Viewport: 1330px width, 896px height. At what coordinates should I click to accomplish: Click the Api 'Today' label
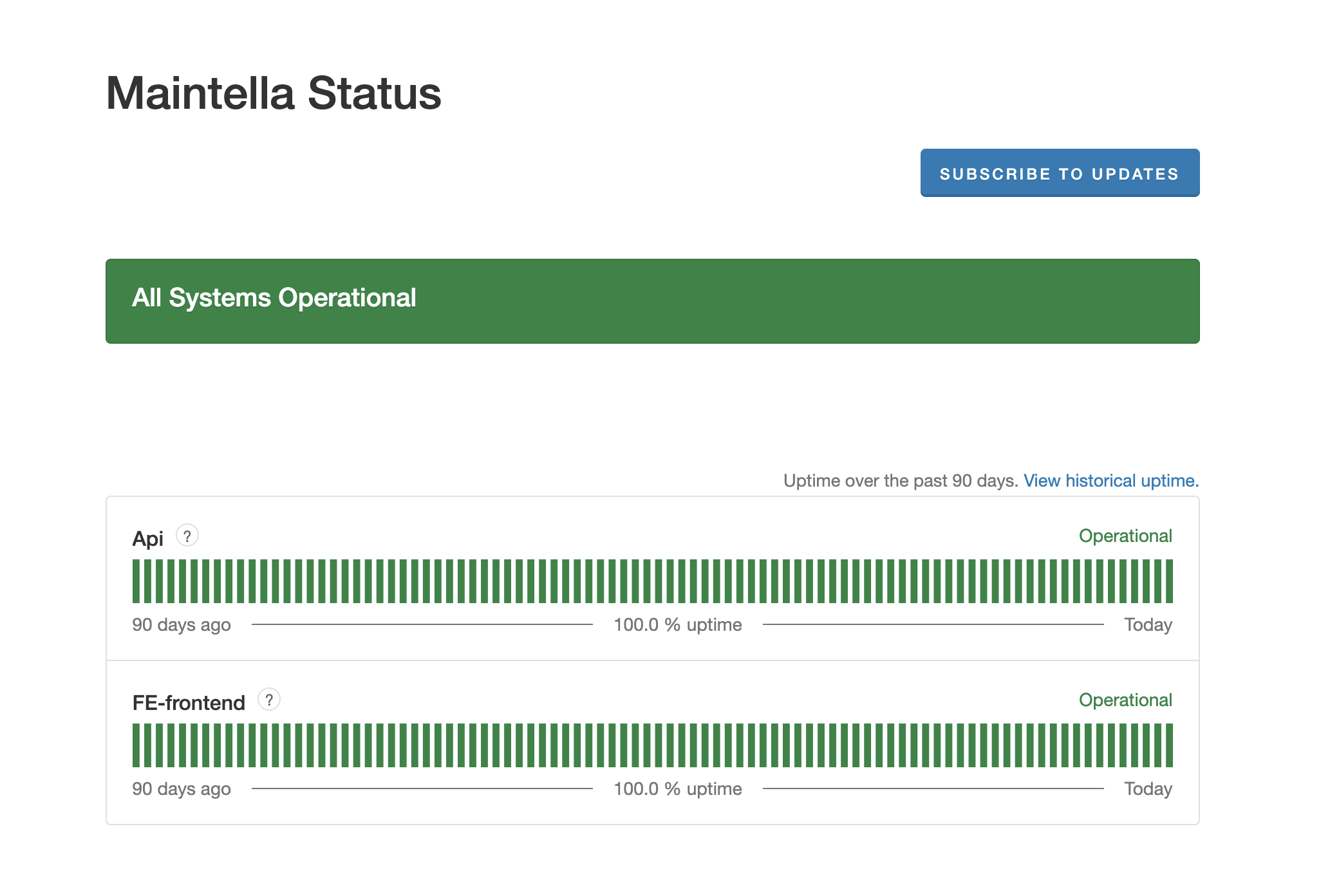pyautogui.click(x=1147, y=625)
